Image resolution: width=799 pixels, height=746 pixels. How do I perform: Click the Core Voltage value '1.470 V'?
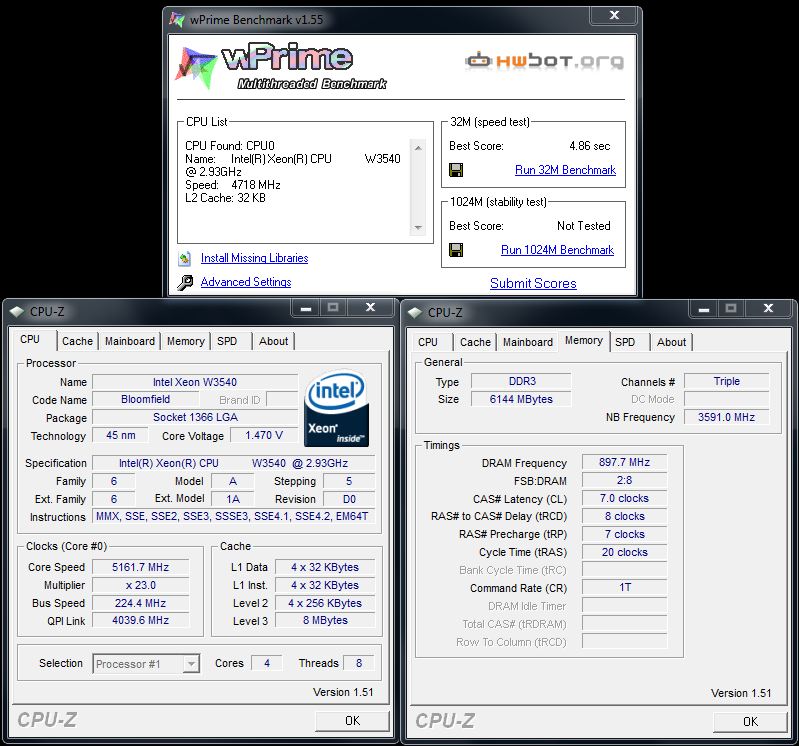click(264, 435)
